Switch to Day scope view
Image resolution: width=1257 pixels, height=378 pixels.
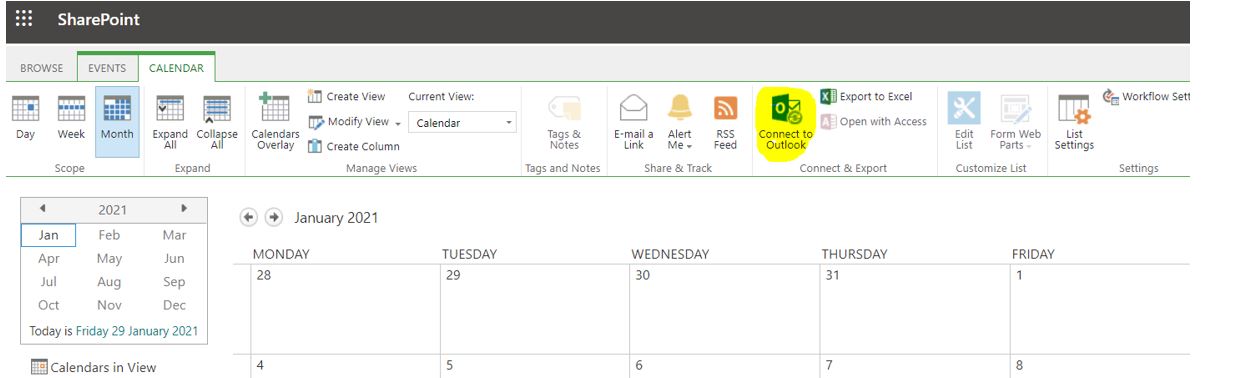click(x=25, y=120)
